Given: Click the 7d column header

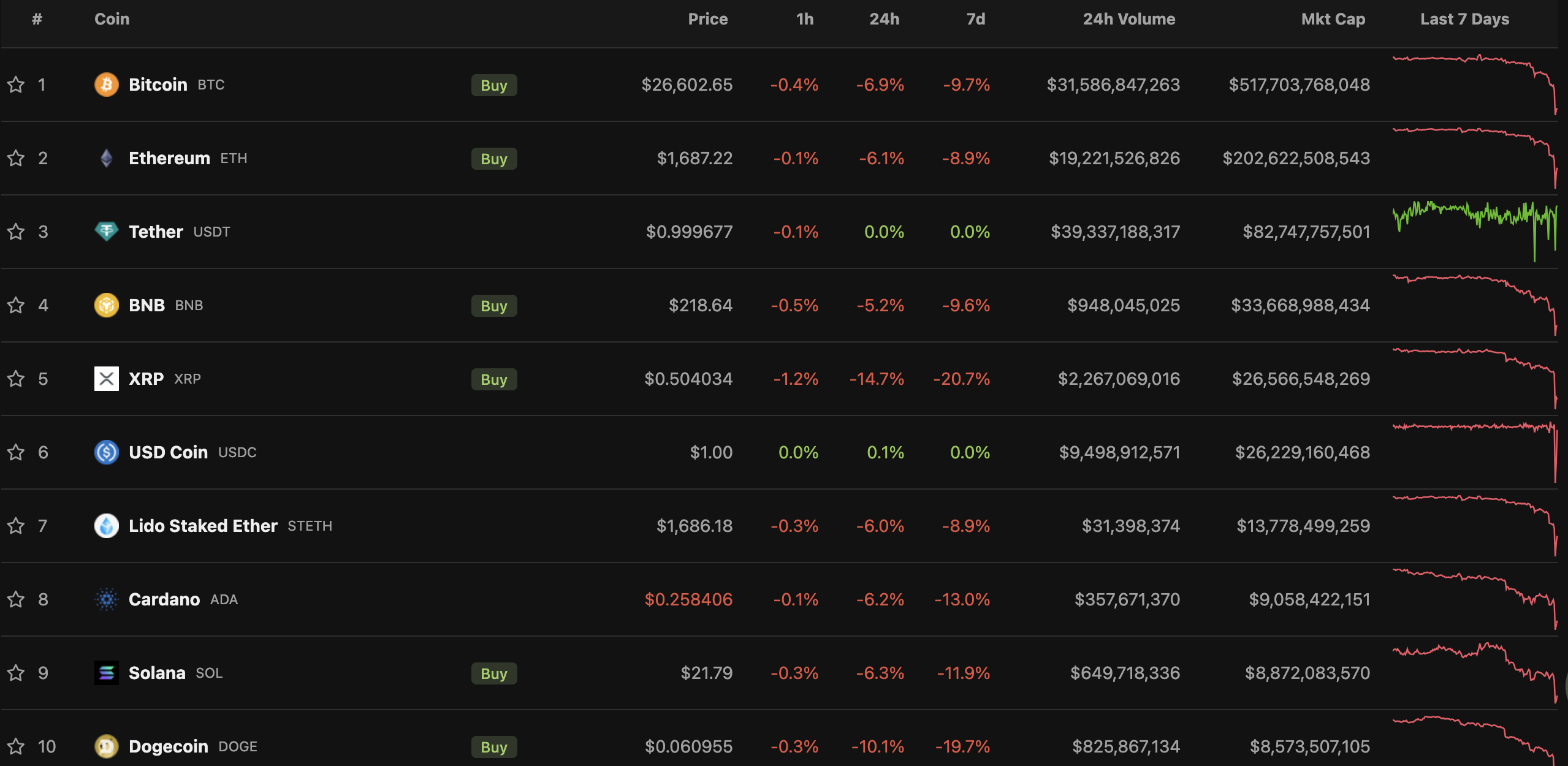Looking at the screenshot, I should click(x=975, y=19).
